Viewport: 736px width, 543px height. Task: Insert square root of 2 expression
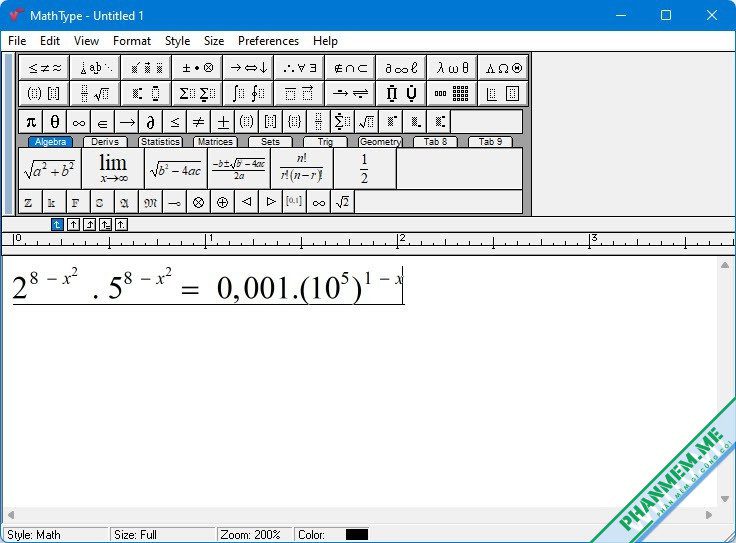coord(342,202)
